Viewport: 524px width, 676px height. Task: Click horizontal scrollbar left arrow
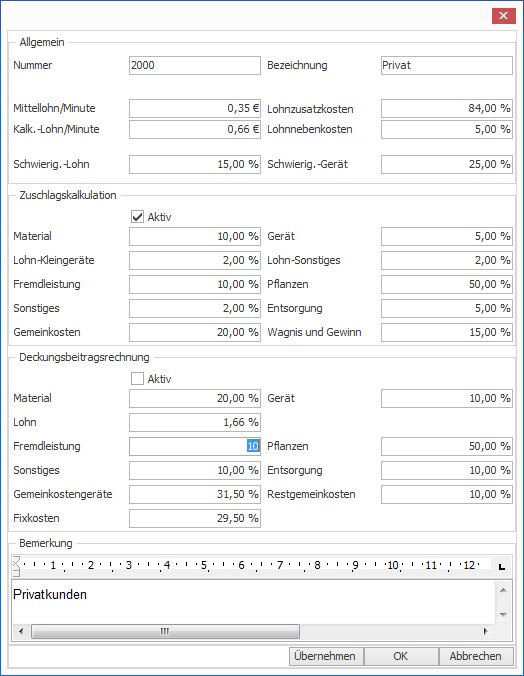(21, 632)
